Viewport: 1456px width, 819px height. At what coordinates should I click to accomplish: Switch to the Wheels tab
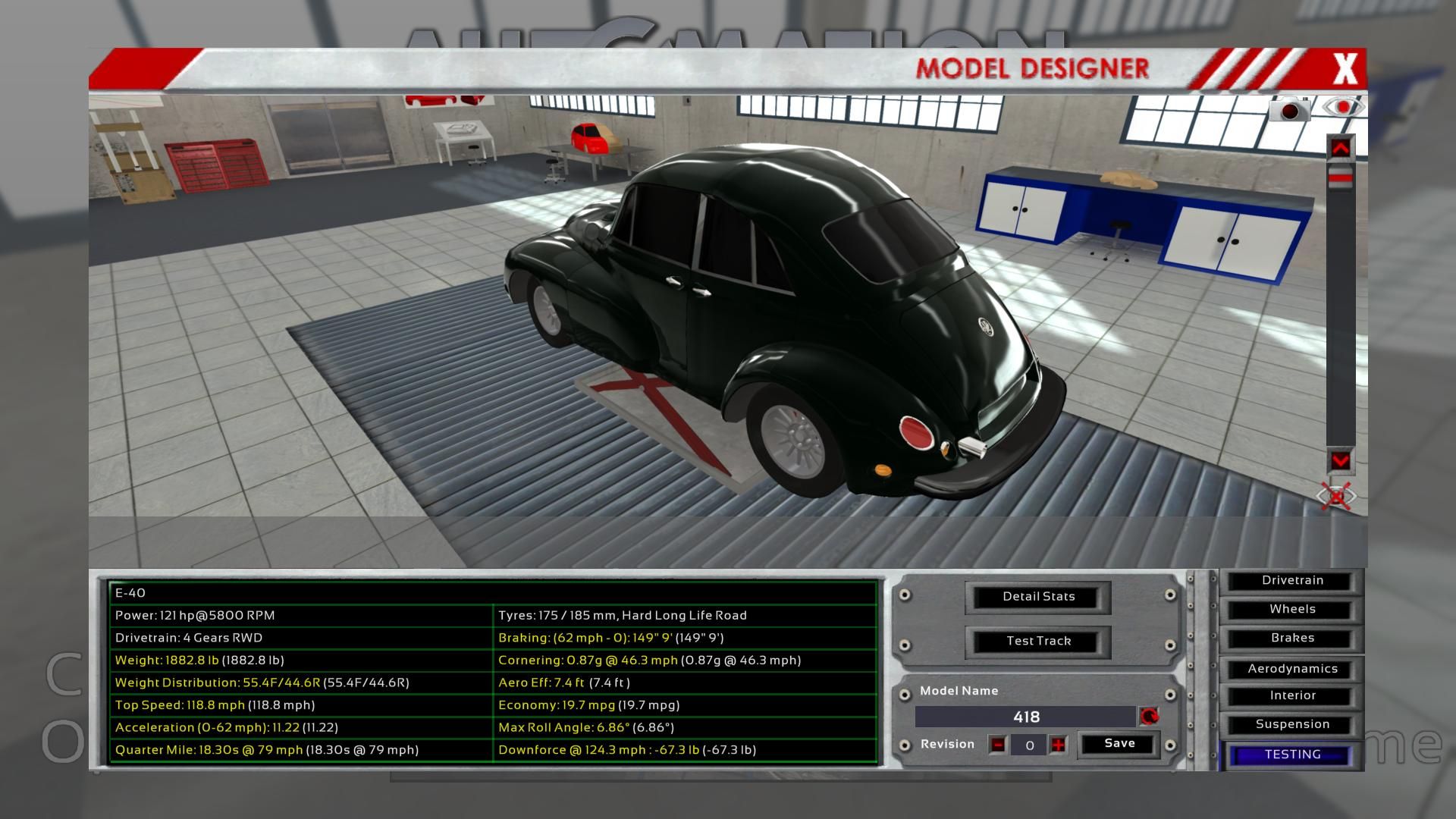coord(1291,610)
